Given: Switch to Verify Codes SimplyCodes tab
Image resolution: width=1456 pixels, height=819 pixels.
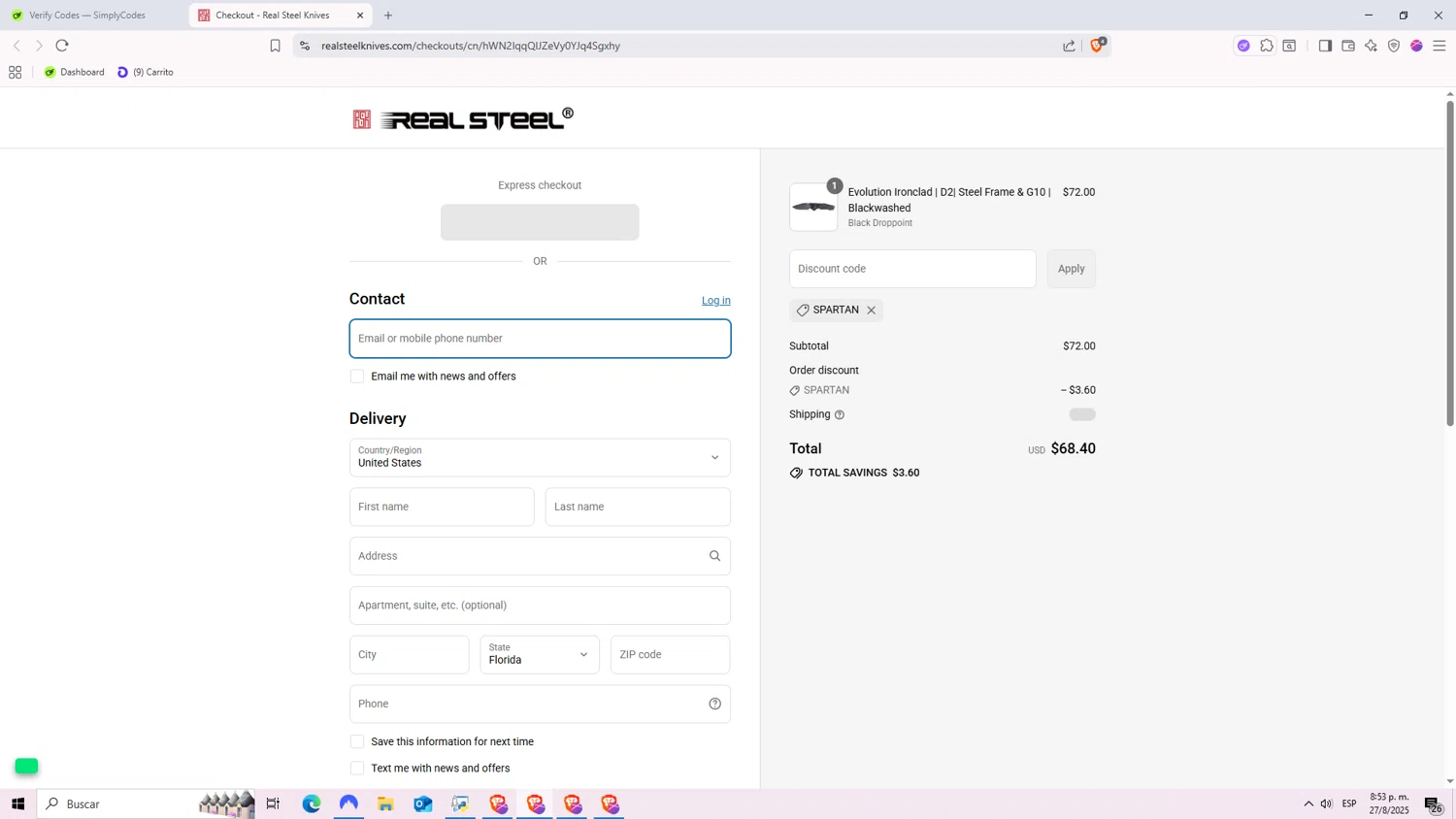Looking at the screenshot, I should 87,16.
